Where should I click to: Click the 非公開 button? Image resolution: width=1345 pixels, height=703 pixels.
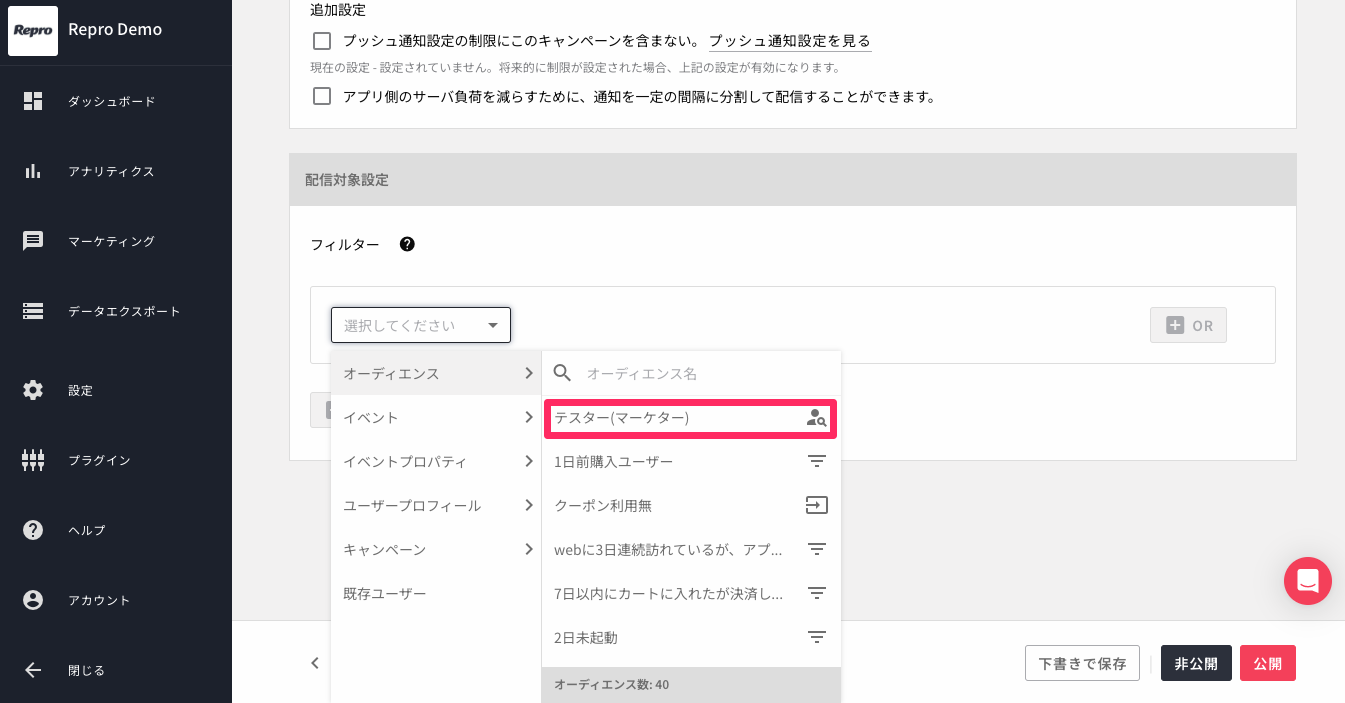click(x=1196, y=663)
